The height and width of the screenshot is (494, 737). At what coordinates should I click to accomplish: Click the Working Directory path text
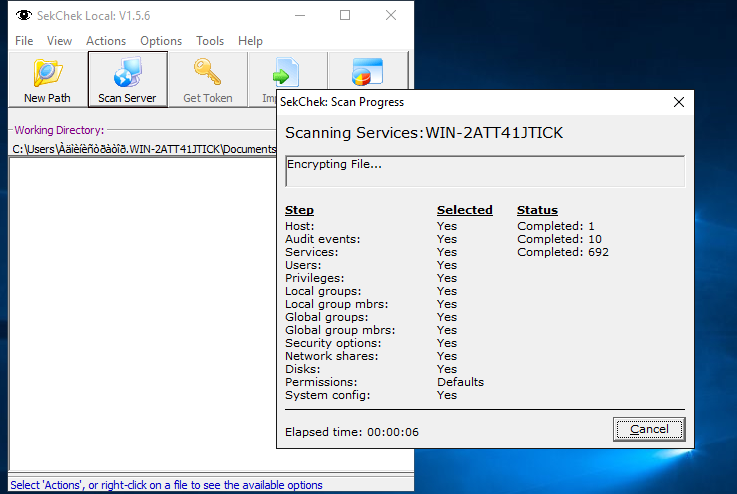pos(144,149)
